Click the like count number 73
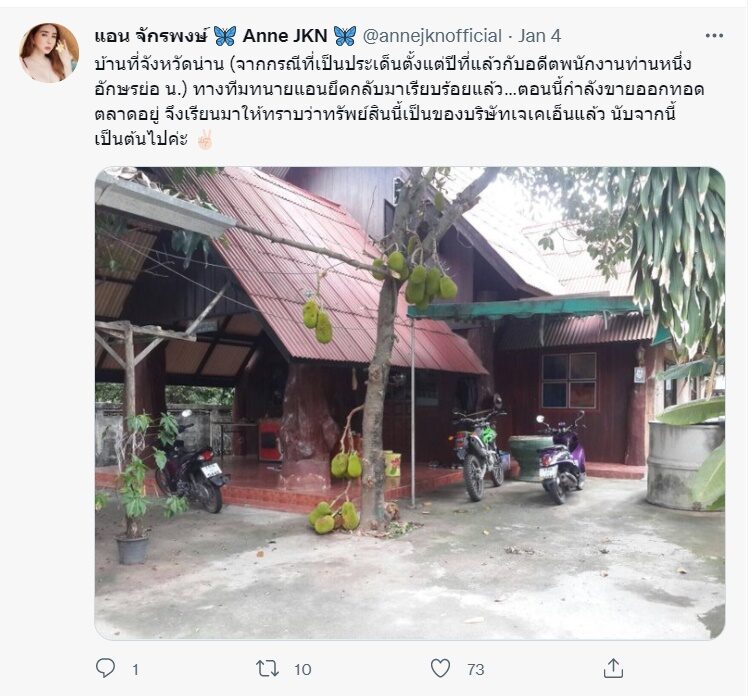Screen dimensions: 752x696 click(x=475, y=669)
